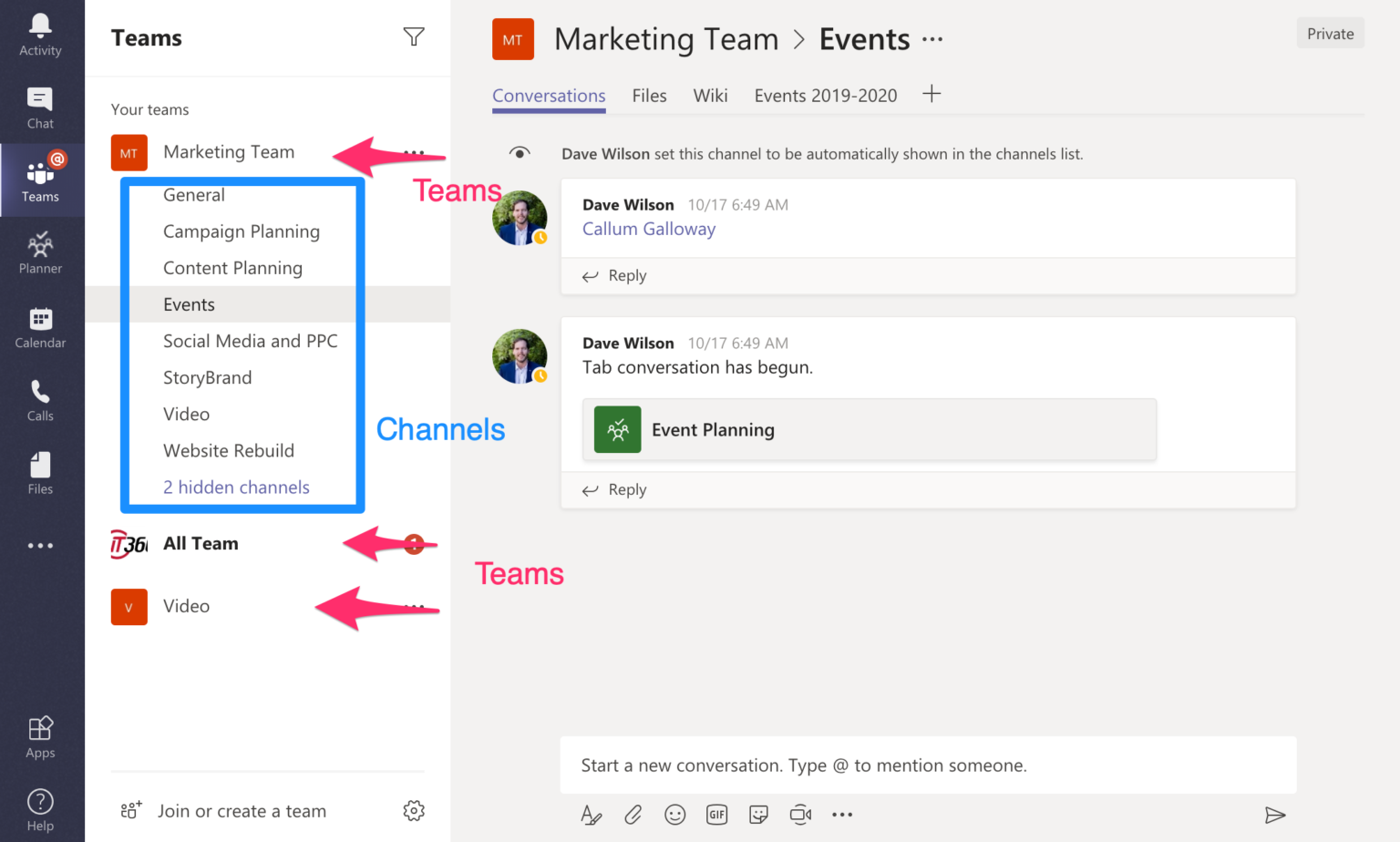Collapse the Marketing Team in list
The width and height of the screenshot is (1400, 842).
pyautogui.click(x=229, y=152)
